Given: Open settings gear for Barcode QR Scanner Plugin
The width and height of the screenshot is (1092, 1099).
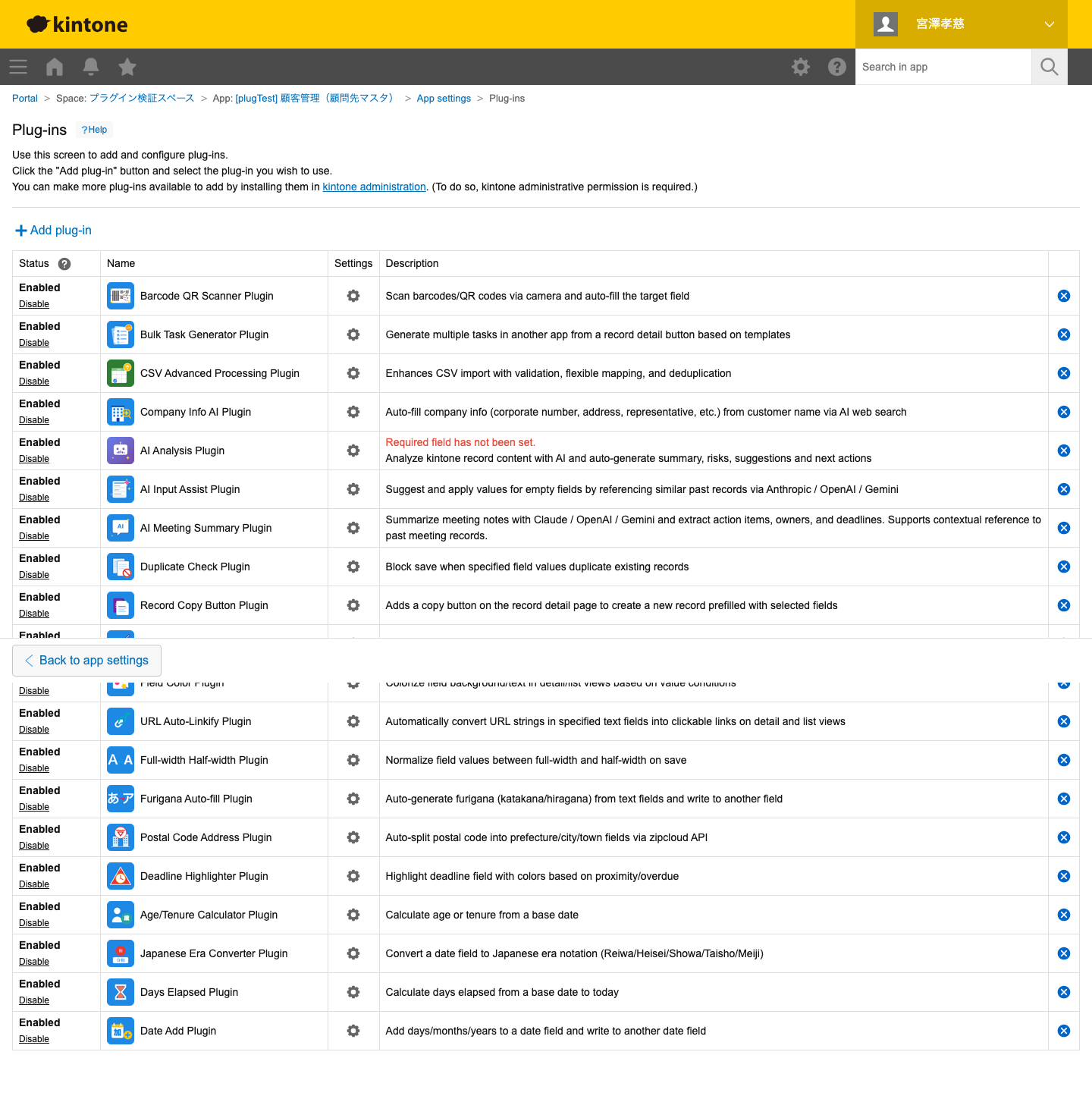Looking at the screenshot, I should [x=353, y=296].
